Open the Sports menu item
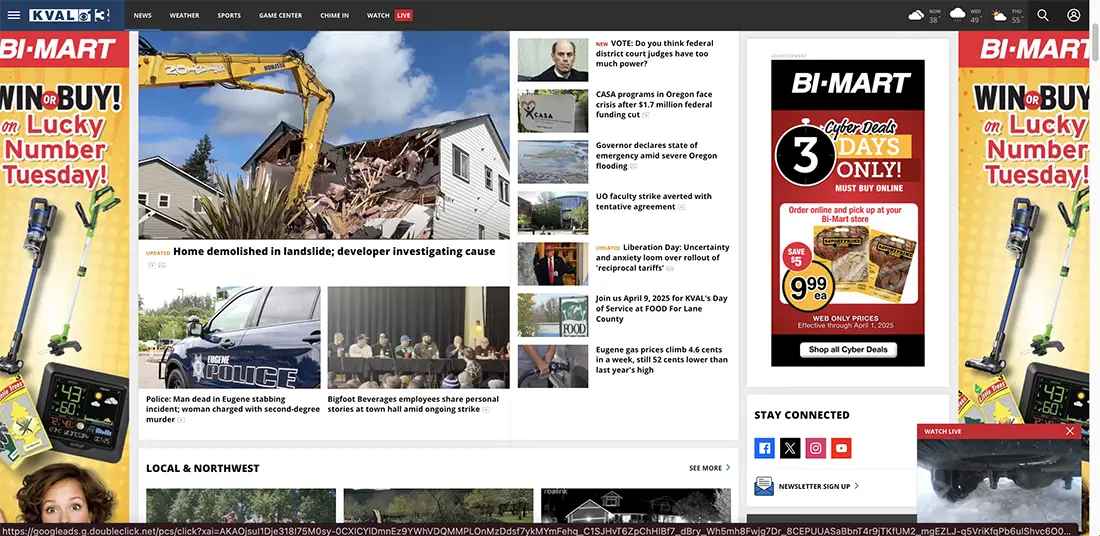 (229, 15)
